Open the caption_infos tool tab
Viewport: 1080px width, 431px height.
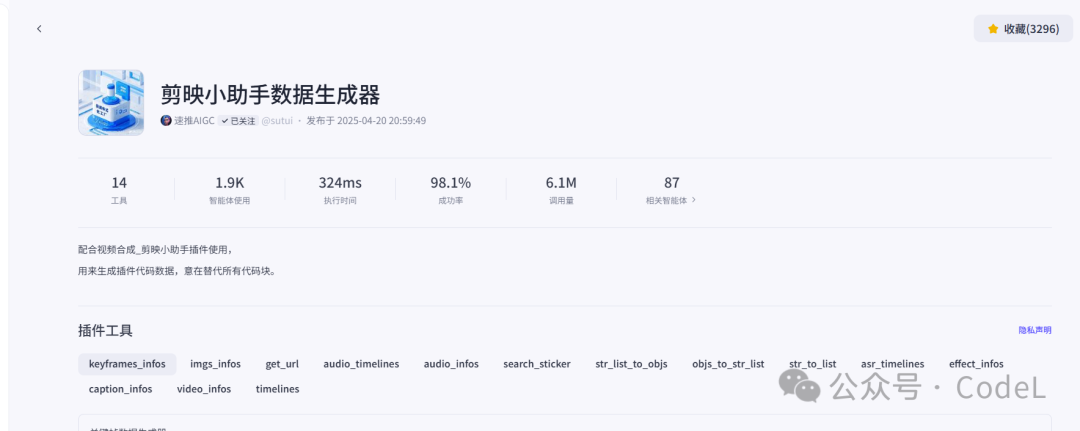point(121,389)
